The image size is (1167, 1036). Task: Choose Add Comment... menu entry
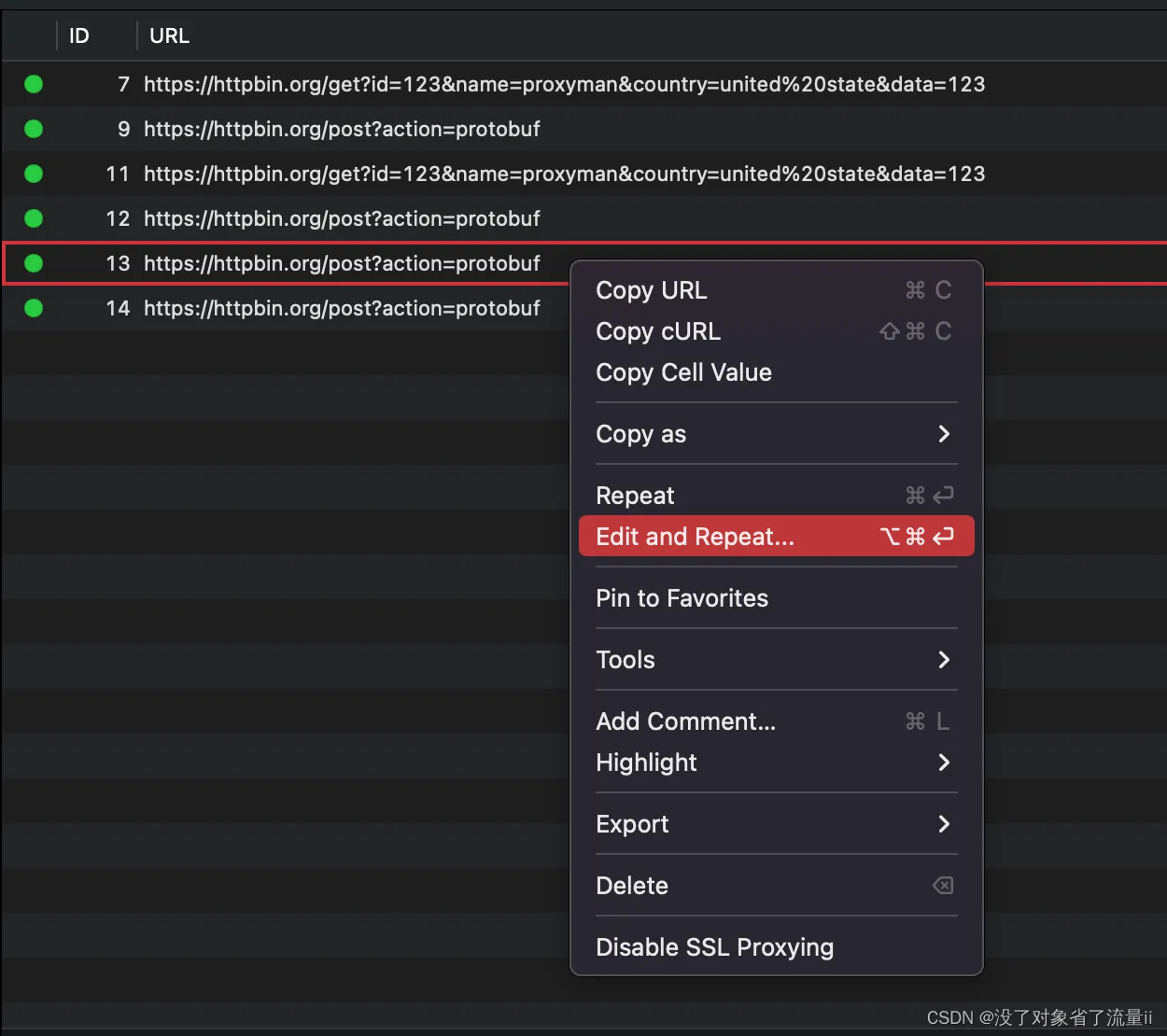point(776,721)
